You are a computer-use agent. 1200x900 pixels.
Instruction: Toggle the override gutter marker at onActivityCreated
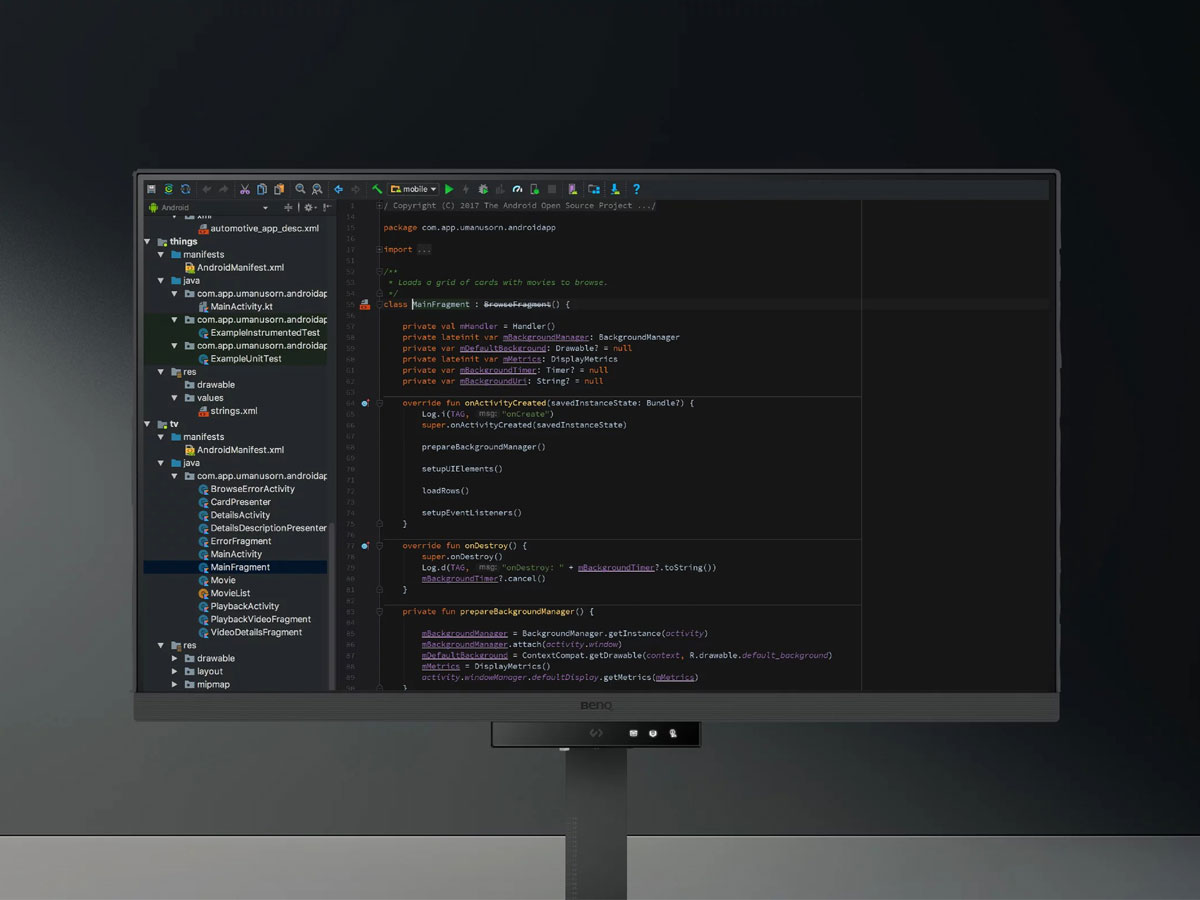click(365, 403)
